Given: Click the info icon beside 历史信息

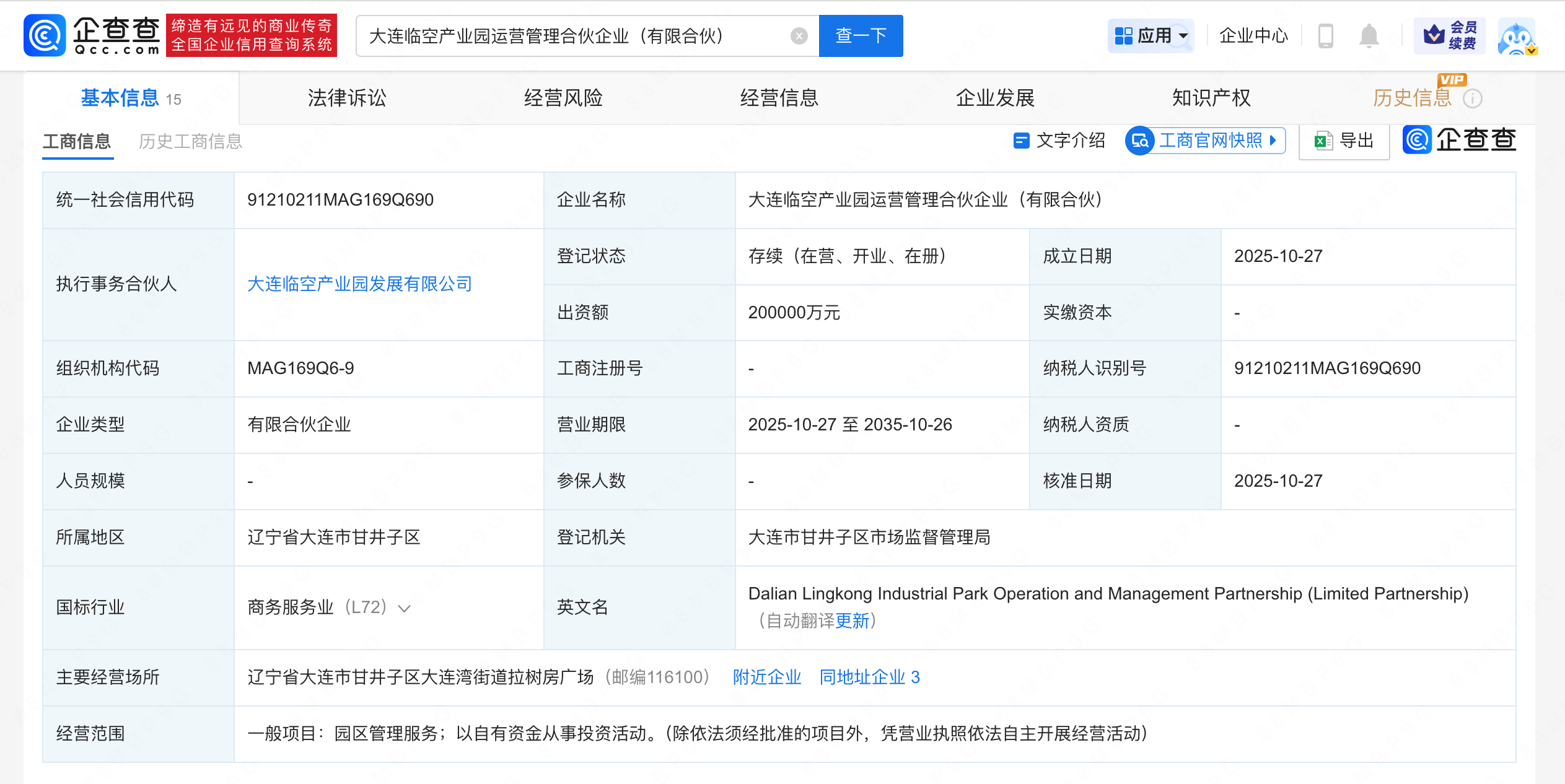Looking at the screenshot, I should 1472,98.
